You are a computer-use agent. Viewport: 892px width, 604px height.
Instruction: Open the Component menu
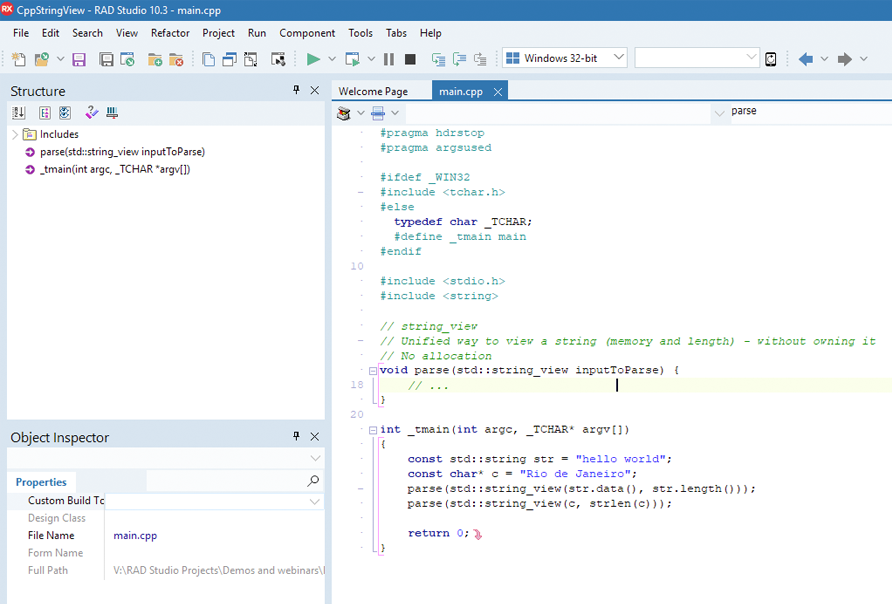[x=307, y=33]
